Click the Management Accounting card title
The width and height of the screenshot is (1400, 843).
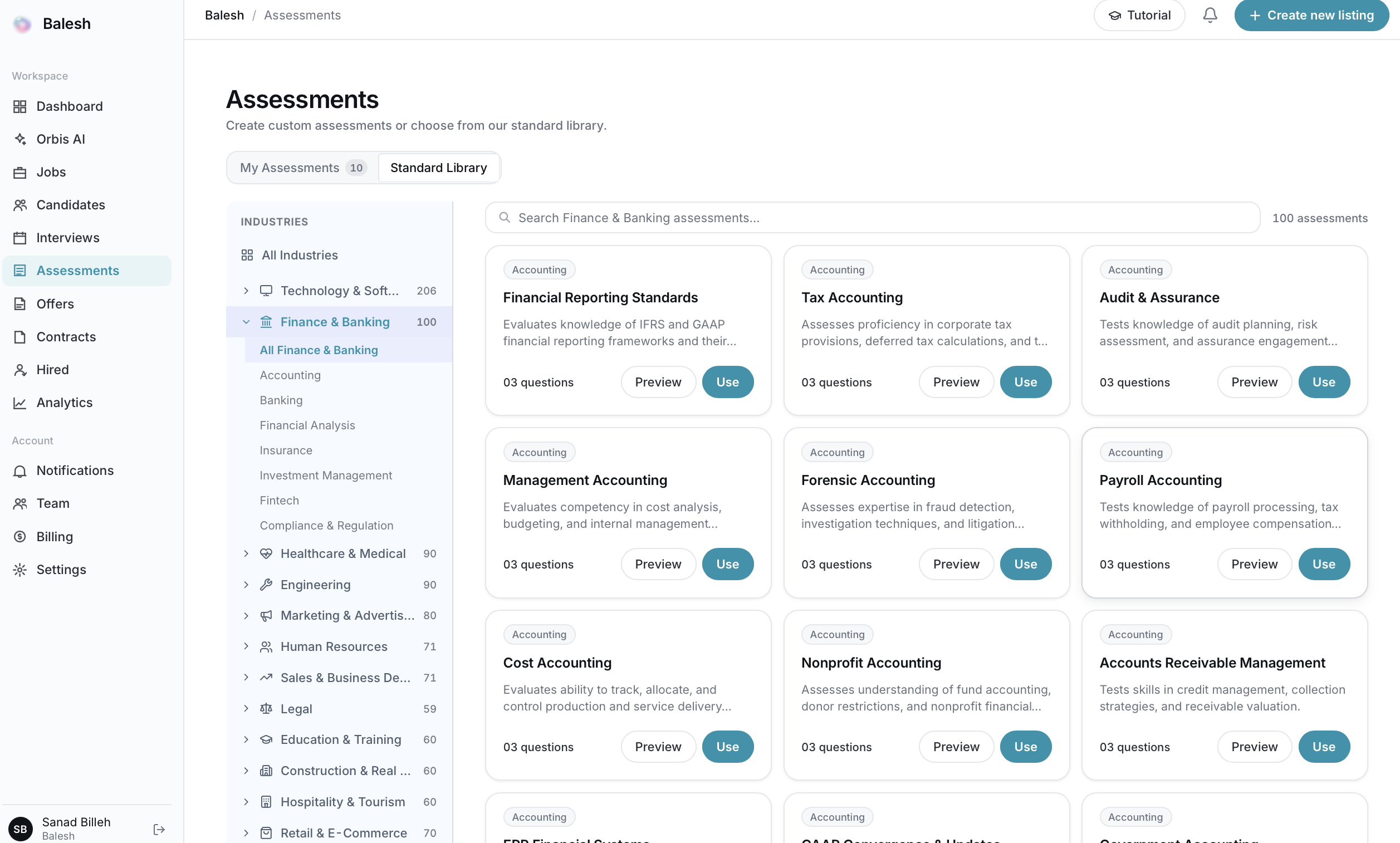(585, 480)
